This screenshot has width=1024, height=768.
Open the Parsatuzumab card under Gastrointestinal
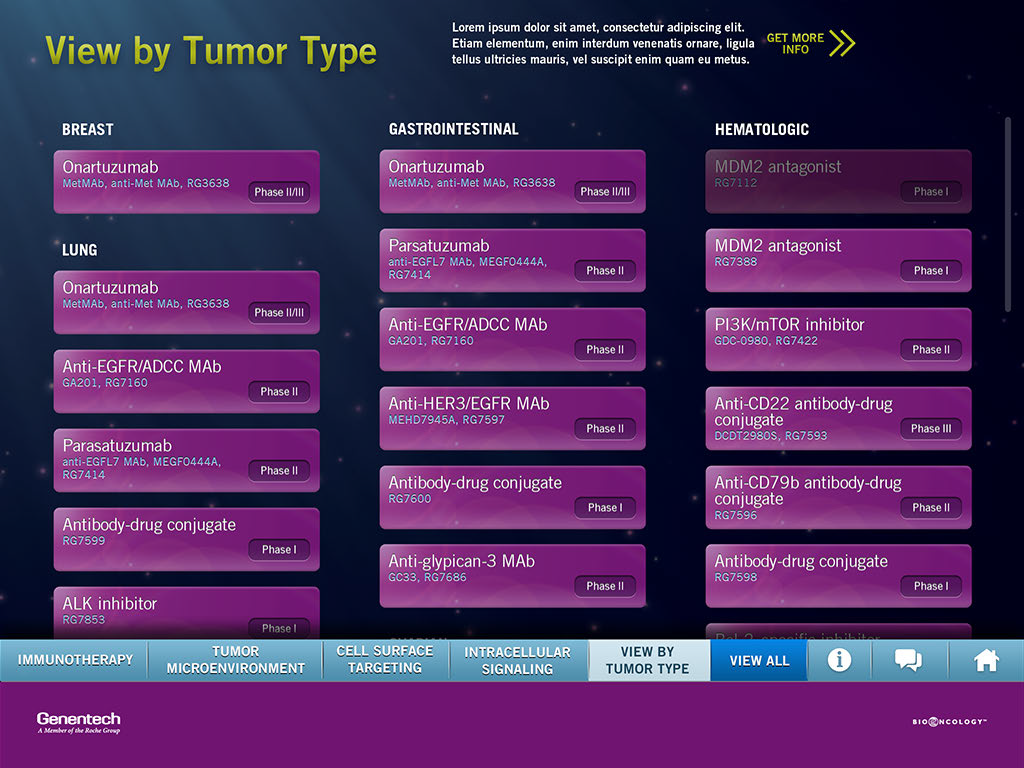pyautogui.click(x=512, y=261)
